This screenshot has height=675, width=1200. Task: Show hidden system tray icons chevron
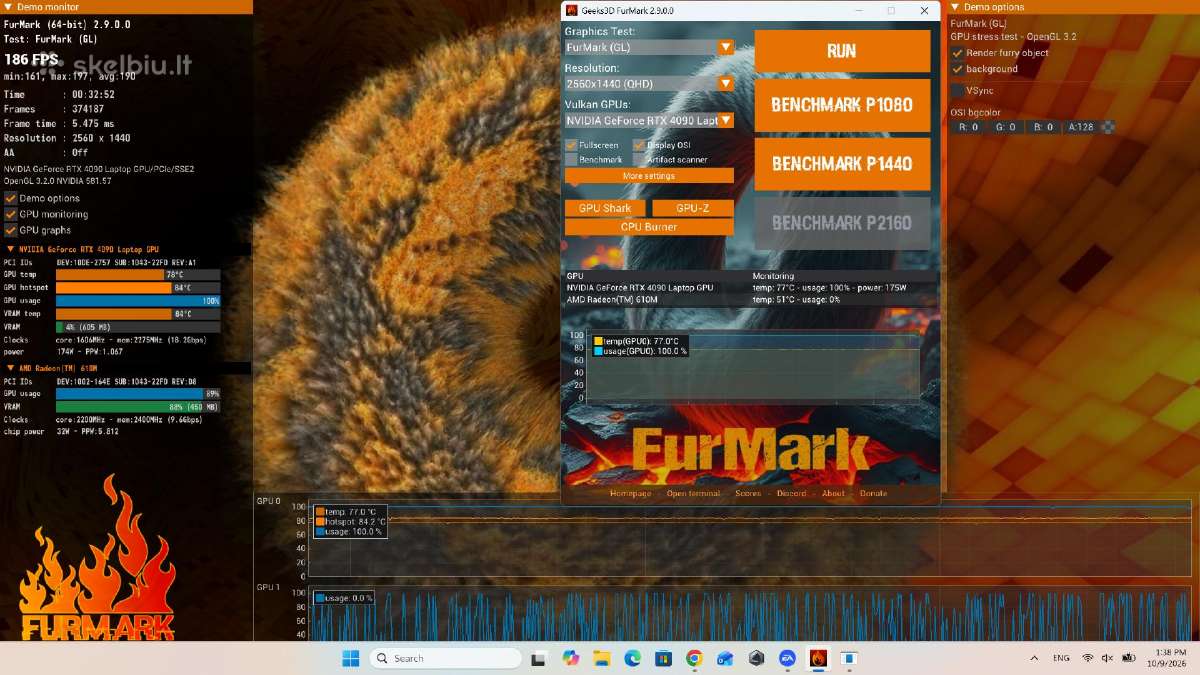coord(1034,658)
